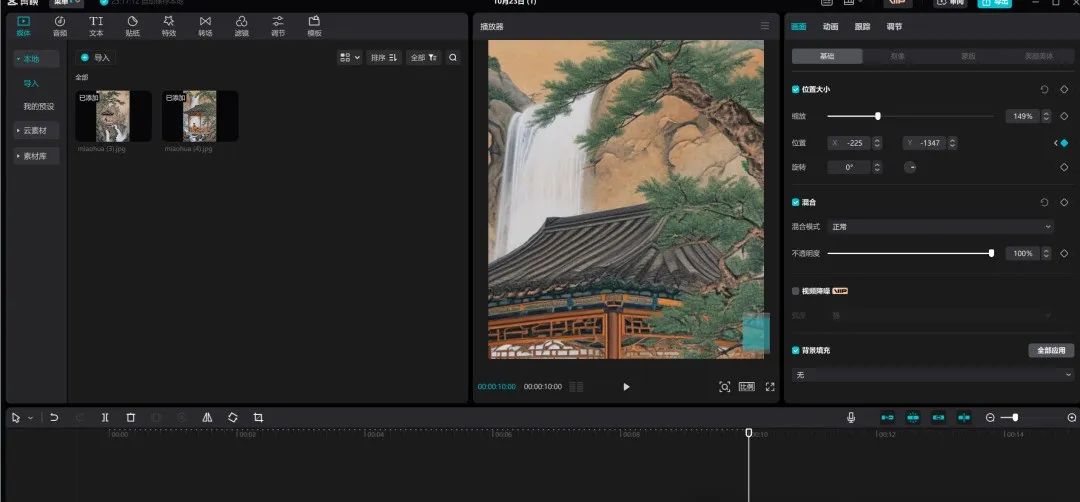Toggle the 背景填充 background fill checkbox
This screenshot has width=1080, height=502.
pos(796,351)
